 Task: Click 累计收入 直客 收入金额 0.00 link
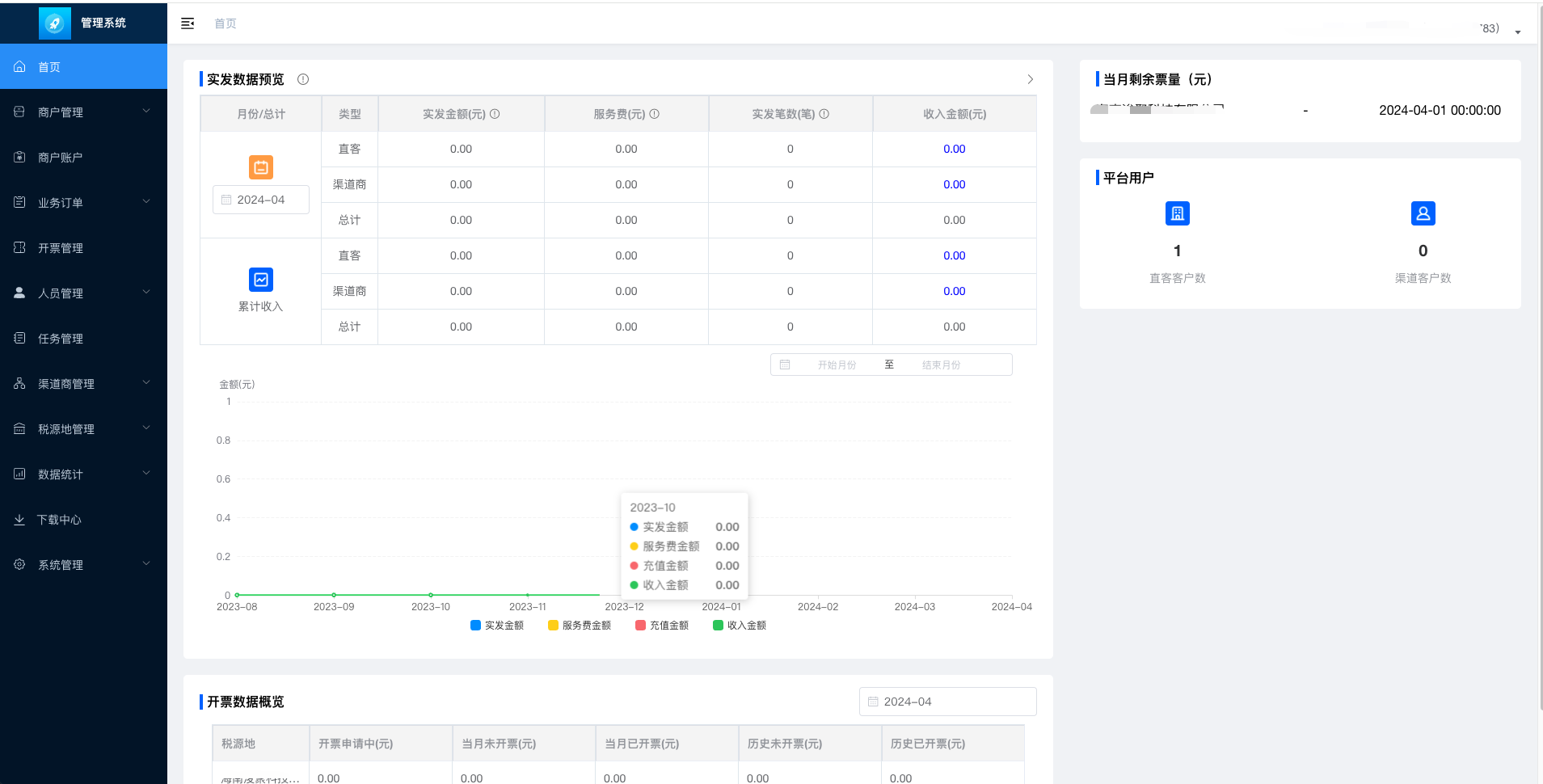955,255
